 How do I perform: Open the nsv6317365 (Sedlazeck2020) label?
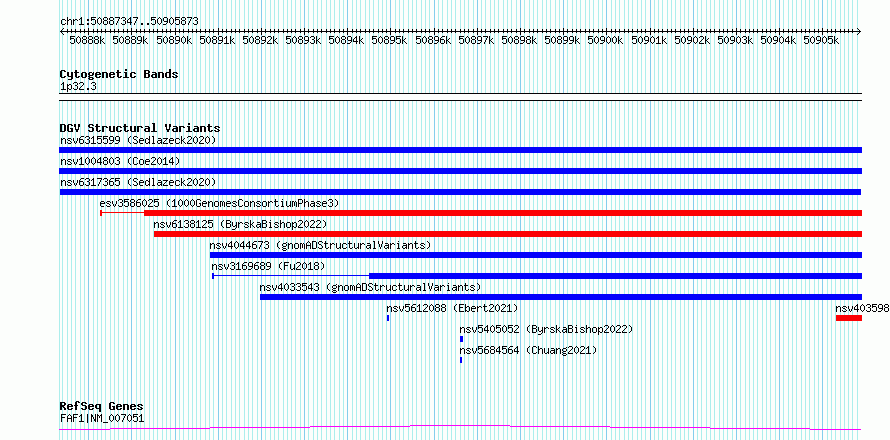[138, 182]
